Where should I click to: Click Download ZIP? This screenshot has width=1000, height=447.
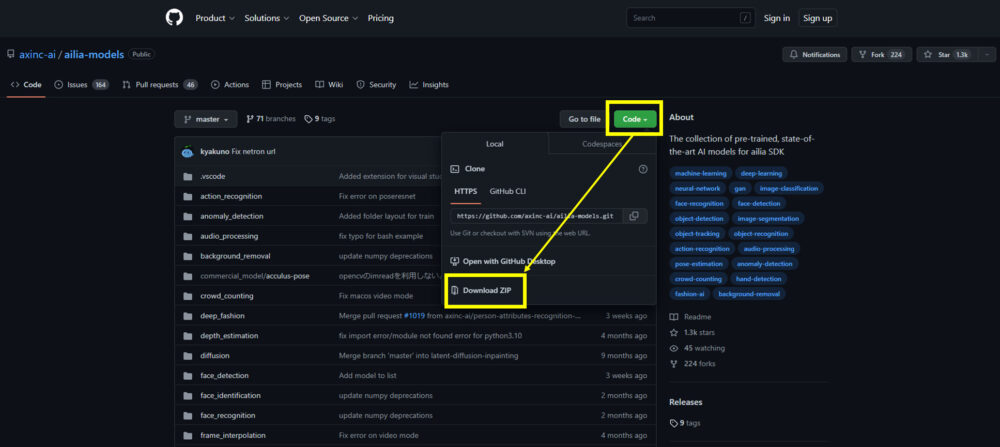point(486,290)
